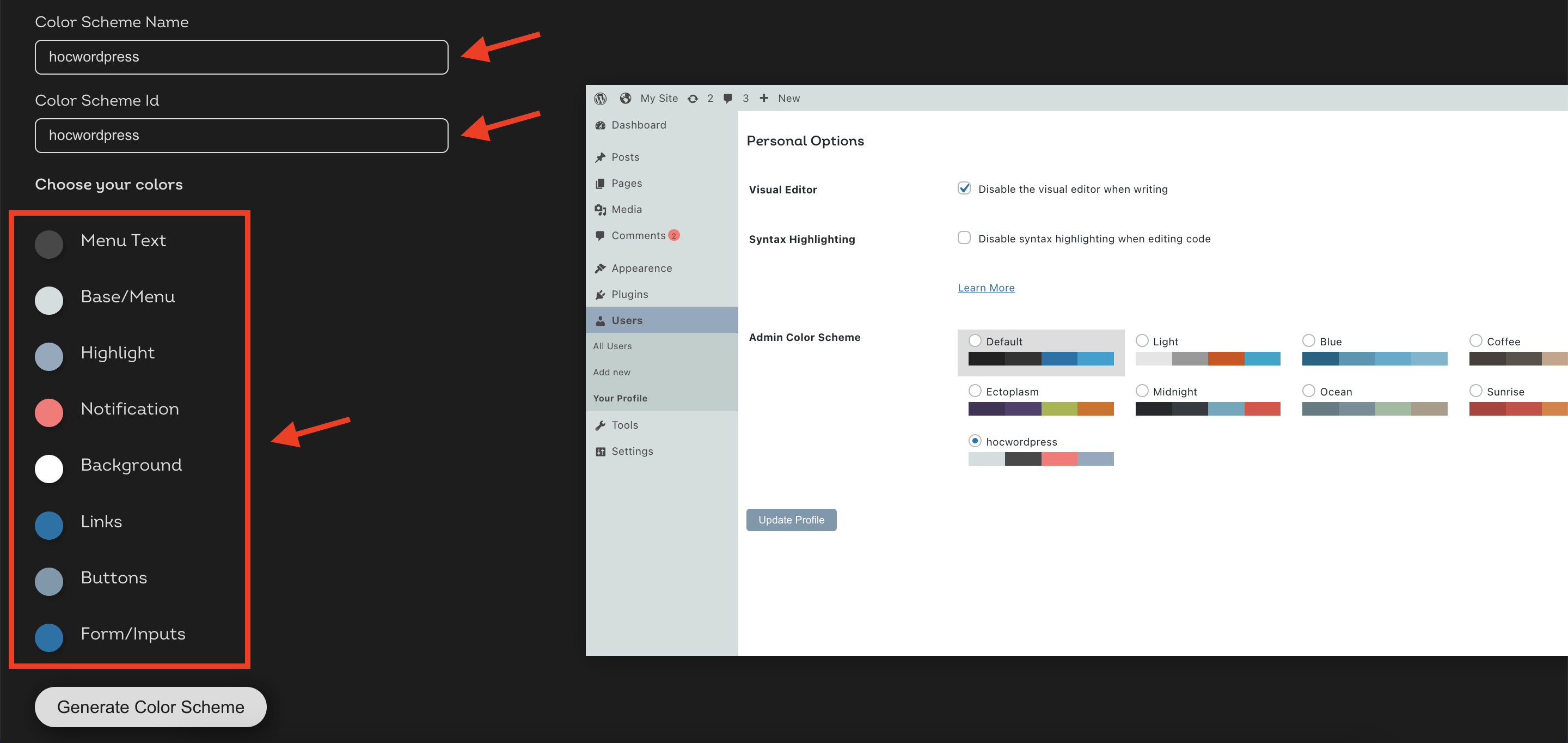This screenshot has height=743, width=1568.
Task: Click the Generate Color Scheme button
Action: [x=150, y=707]
